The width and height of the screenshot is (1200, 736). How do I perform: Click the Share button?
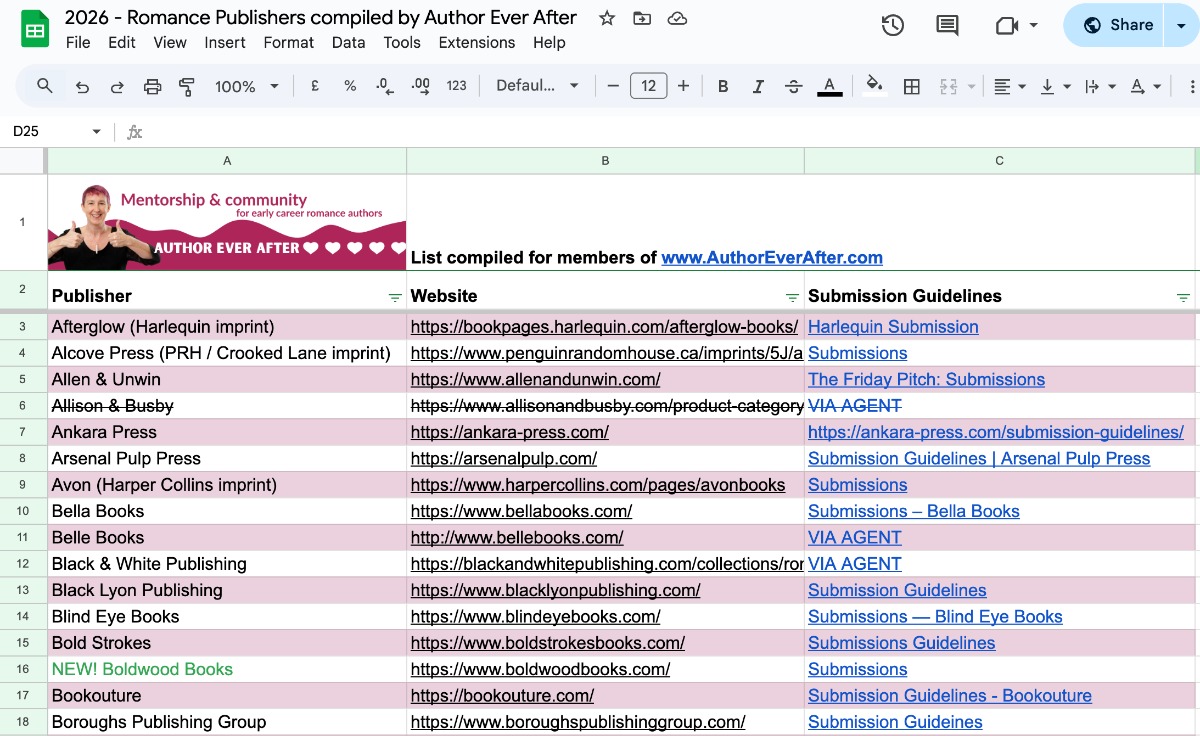[1118, 26]
